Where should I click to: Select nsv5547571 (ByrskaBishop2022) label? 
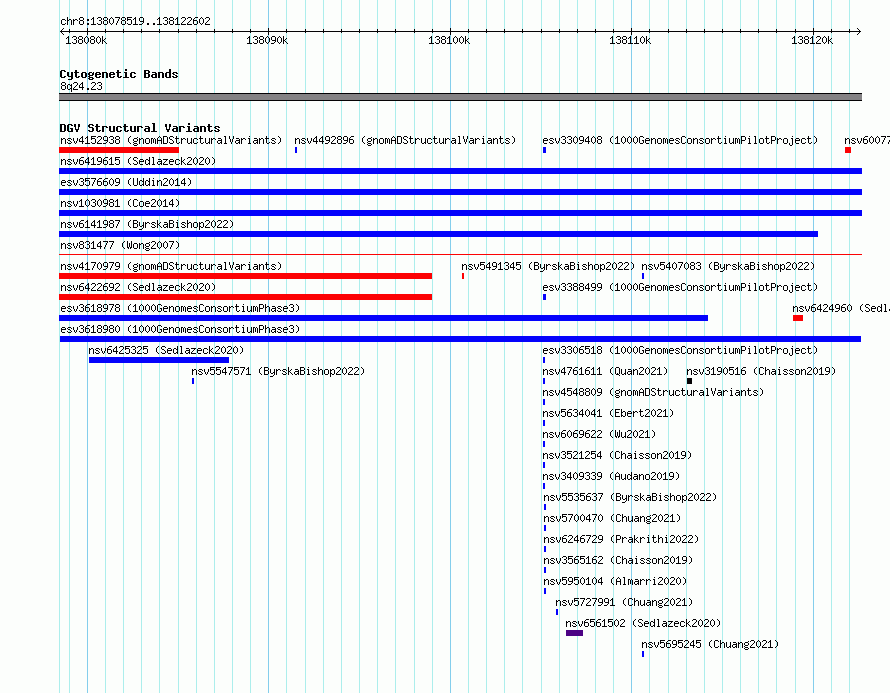point(278,371)
